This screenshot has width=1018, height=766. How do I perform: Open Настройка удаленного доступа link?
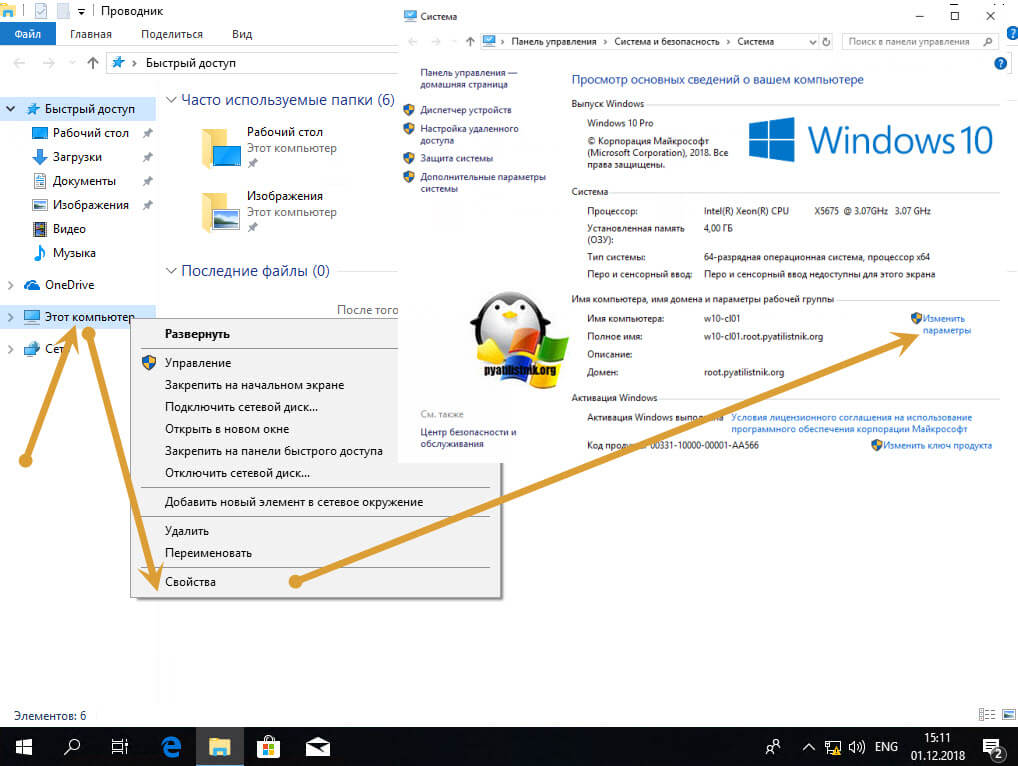(469, 134)
